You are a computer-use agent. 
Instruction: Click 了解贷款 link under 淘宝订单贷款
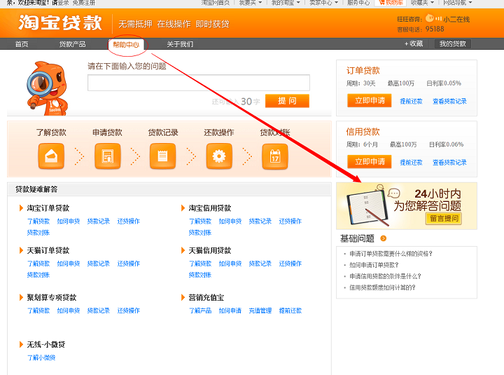pyautogui.click(x=38, y=221)
